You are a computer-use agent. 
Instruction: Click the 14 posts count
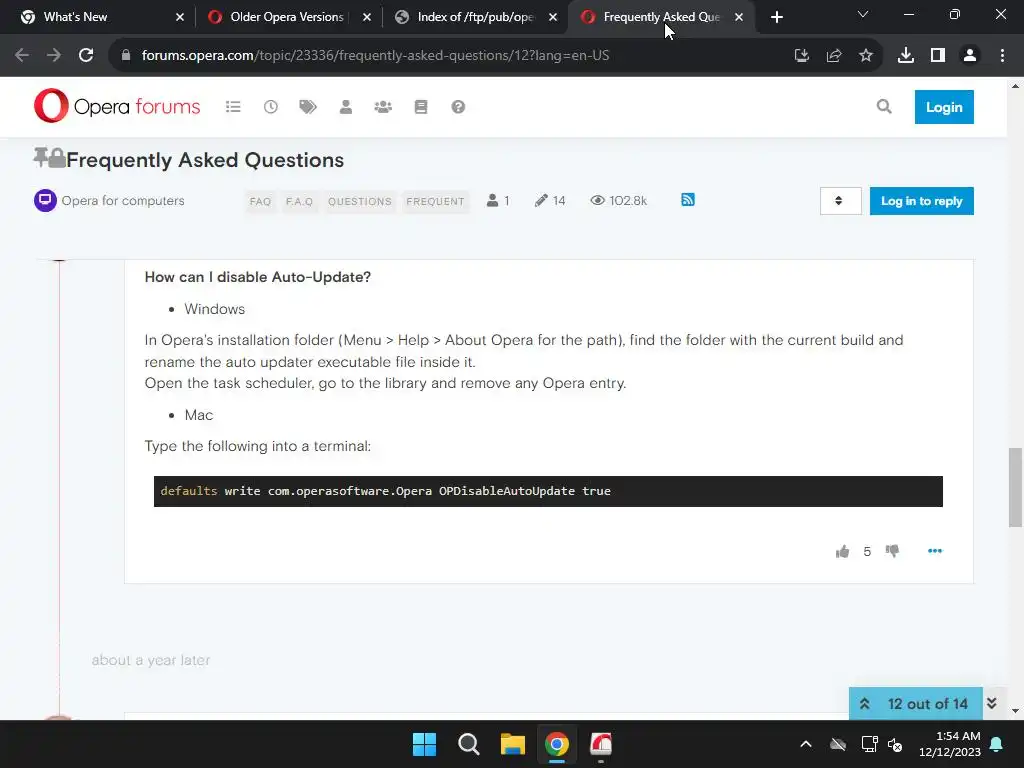pyautogui.click(x=550, y=200)
